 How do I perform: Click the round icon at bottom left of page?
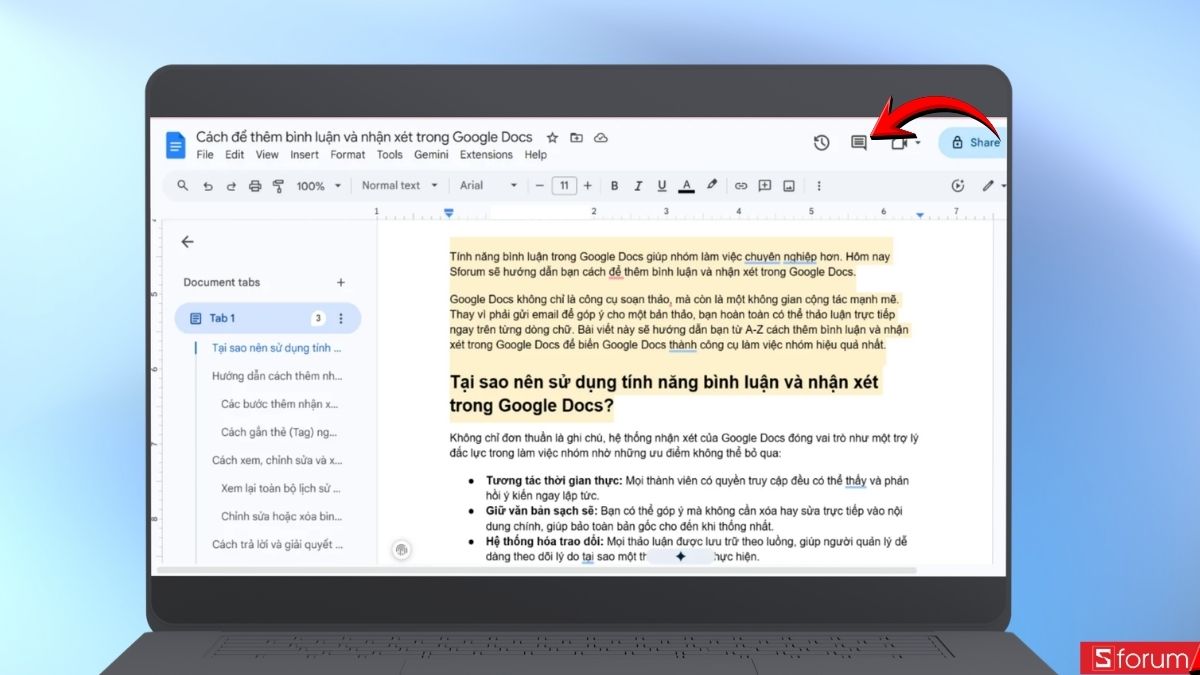(x=401, y=550)
